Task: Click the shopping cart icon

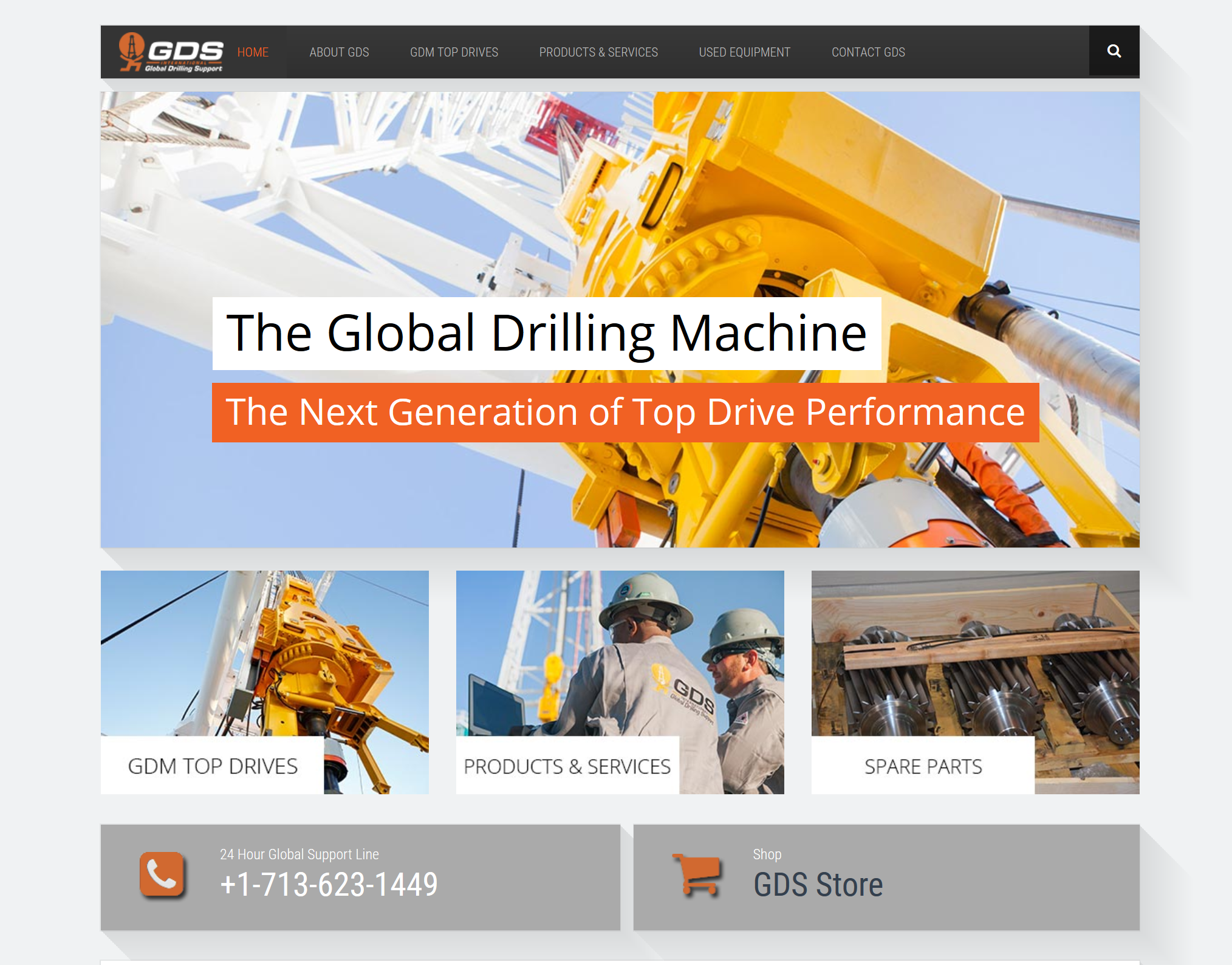Action: click(696, 874)
